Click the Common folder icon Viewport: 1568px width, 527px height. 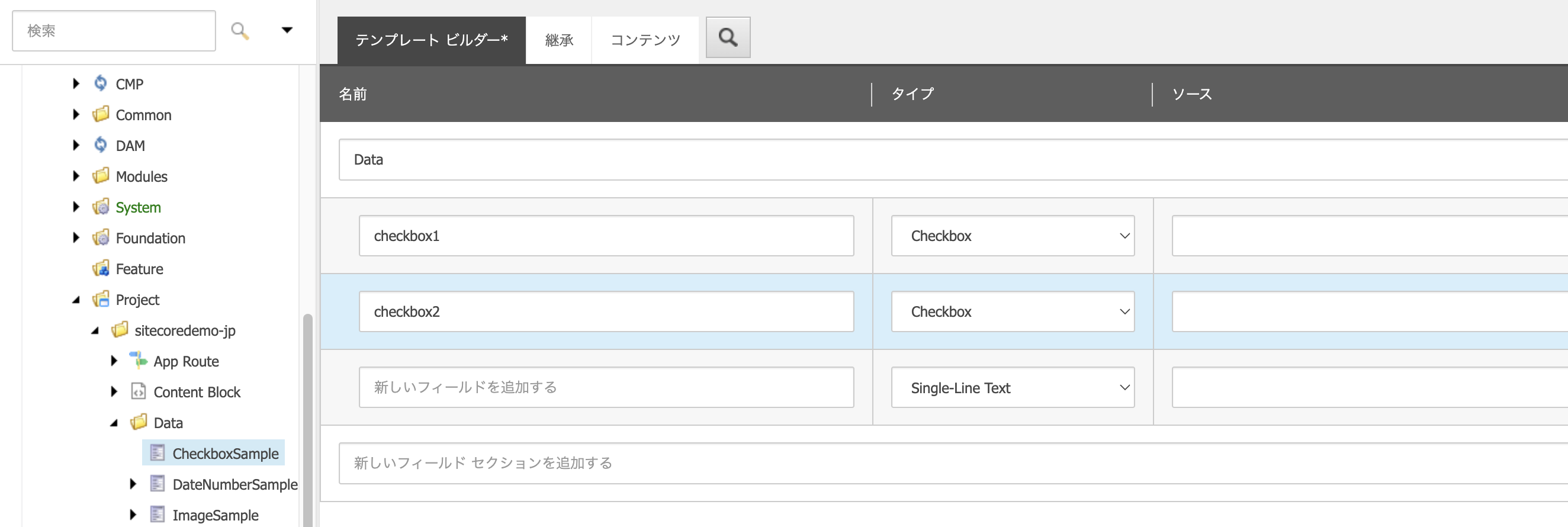tap(101, 114)
